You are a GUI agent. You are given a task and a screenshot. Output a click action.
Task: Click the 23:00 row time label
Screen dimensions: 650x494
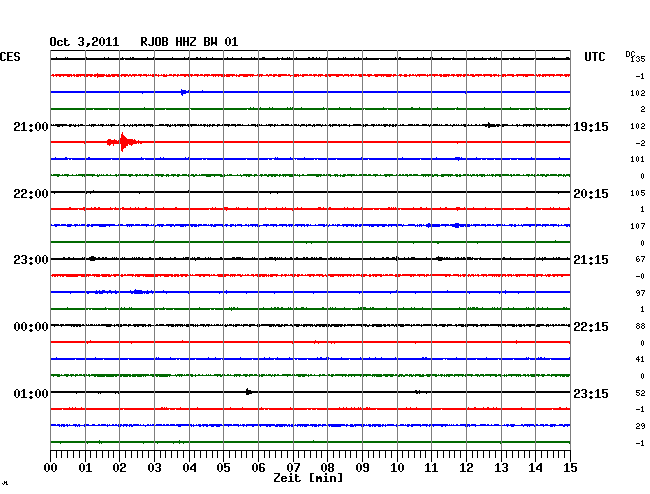point(31,260)
